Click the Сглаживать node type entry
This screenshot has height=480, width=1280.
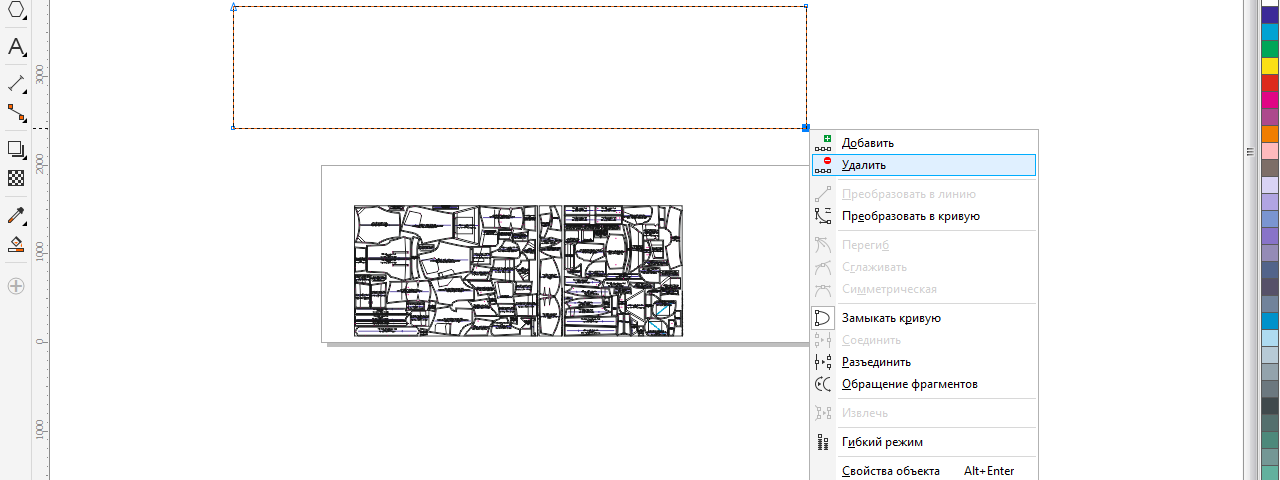click(923, 267)
